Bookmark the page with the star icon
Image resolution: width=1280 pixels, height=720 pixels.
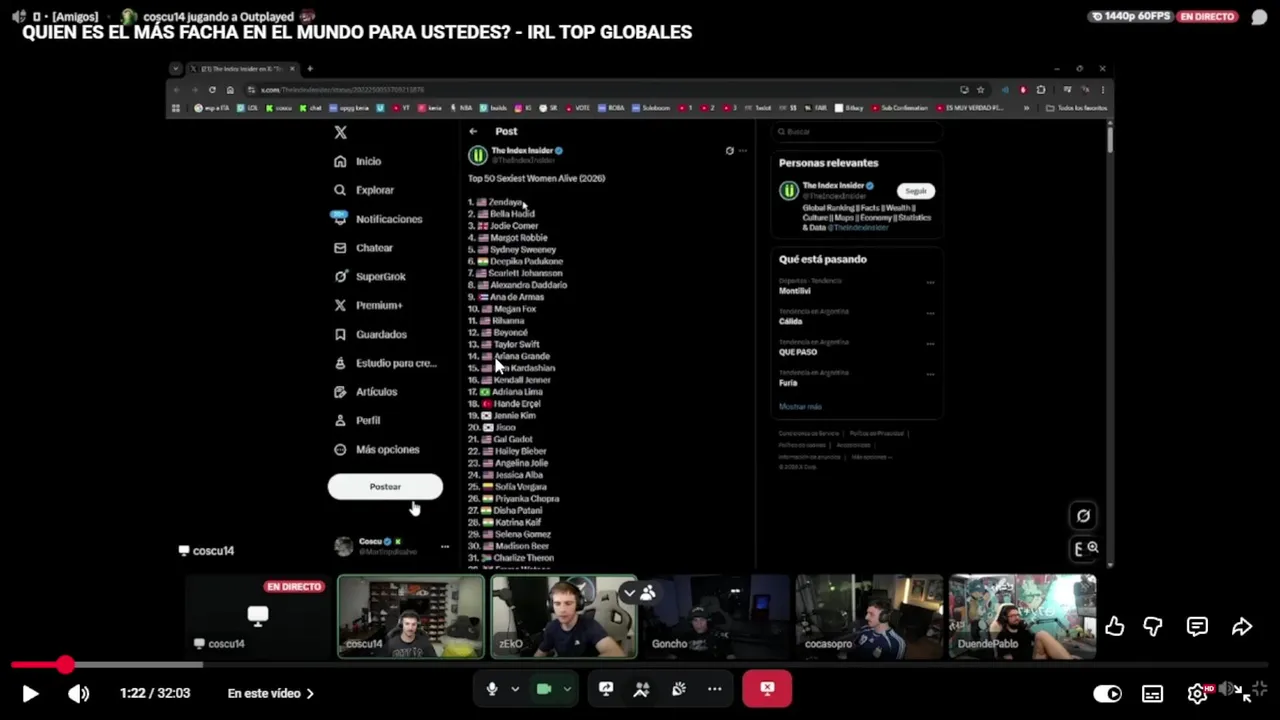pos(980,90)
